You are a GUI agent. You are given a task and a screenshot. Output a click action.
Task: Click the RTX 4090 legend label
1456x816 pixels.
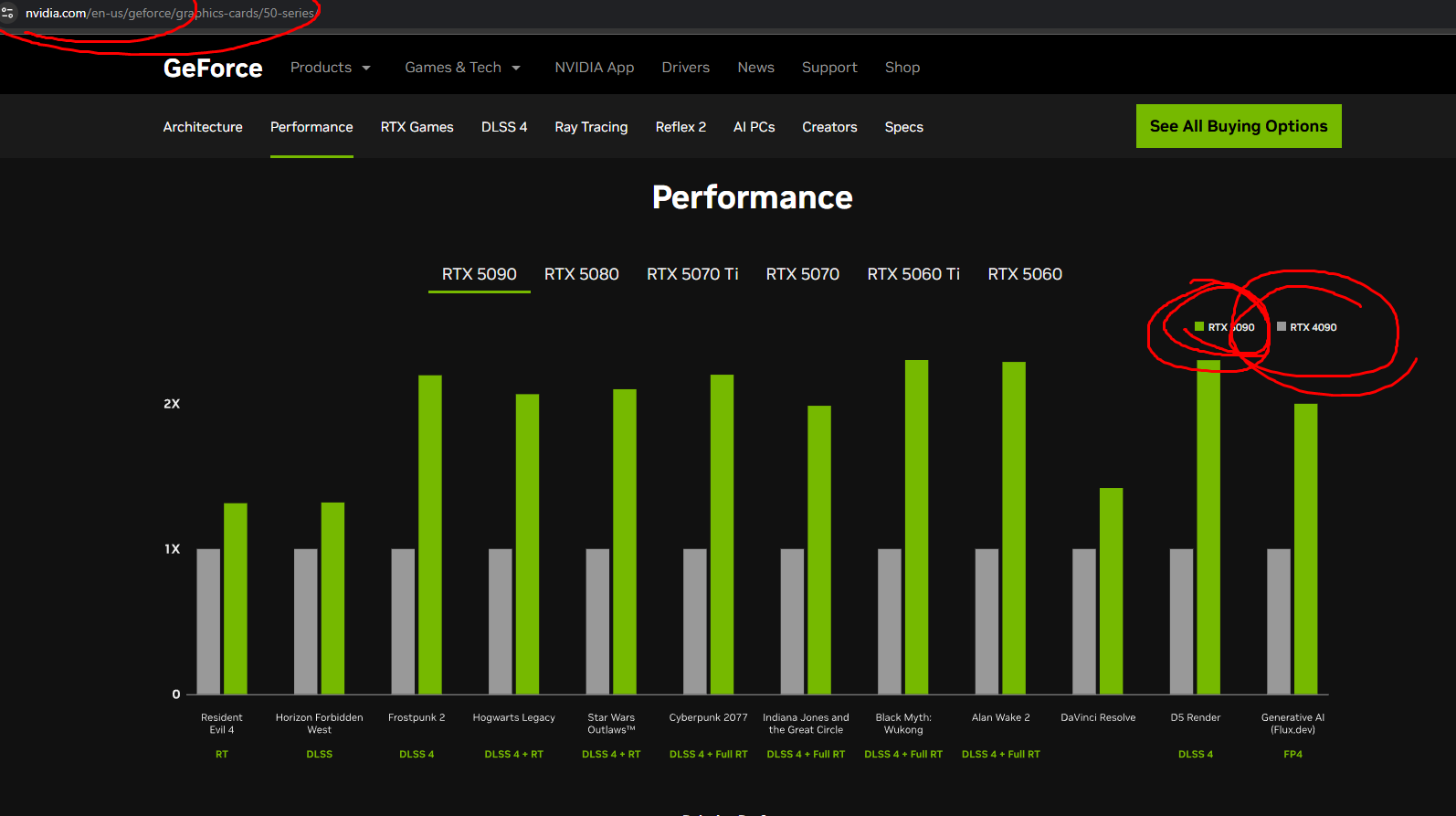(x=1314, y=327)
